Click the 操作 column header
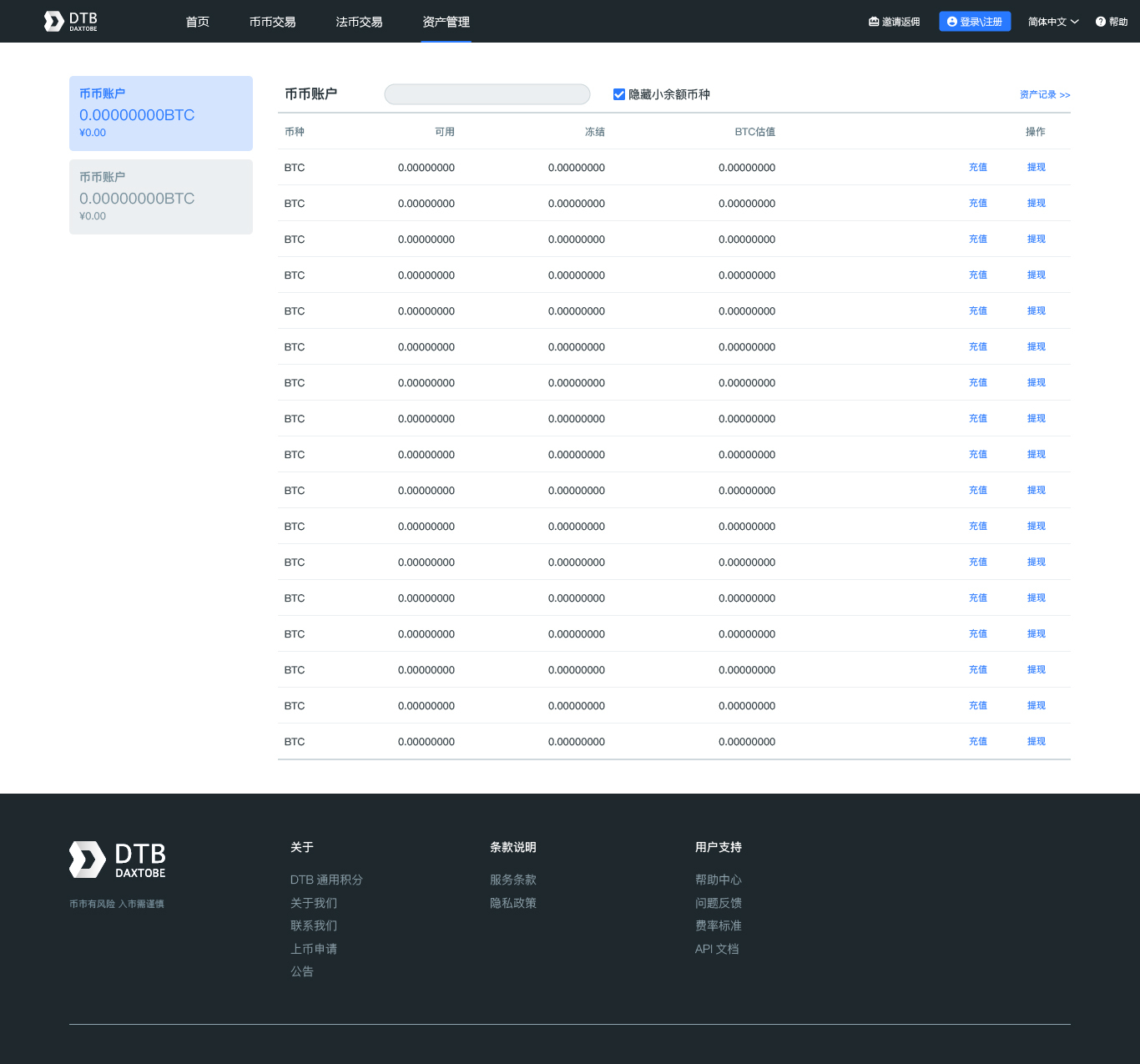Screen dimensions: 1140x1064 (x=1036, y=132)
